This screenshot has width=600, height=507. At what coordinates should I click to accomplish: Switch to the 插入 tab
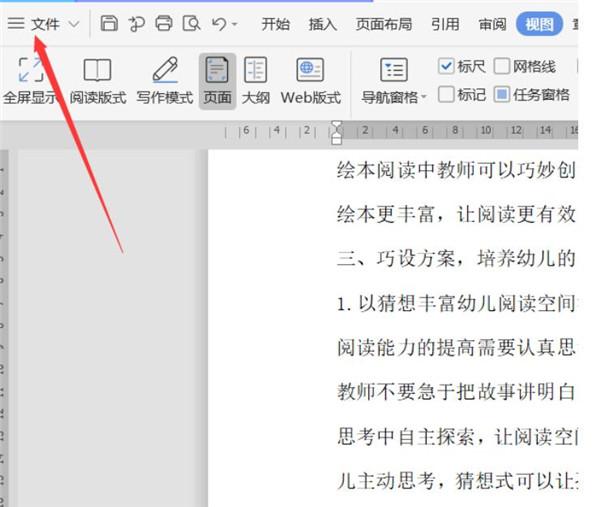tap(323, 24)
